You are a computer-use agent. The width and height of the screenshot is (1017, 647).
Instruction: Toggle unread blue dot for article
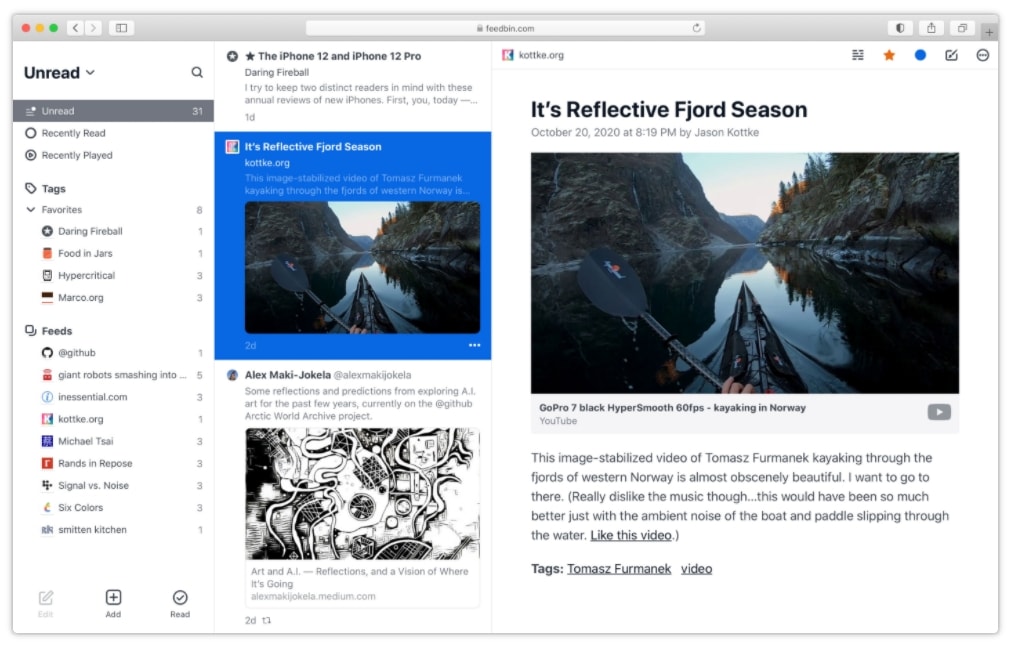click(x=920, y=55)
